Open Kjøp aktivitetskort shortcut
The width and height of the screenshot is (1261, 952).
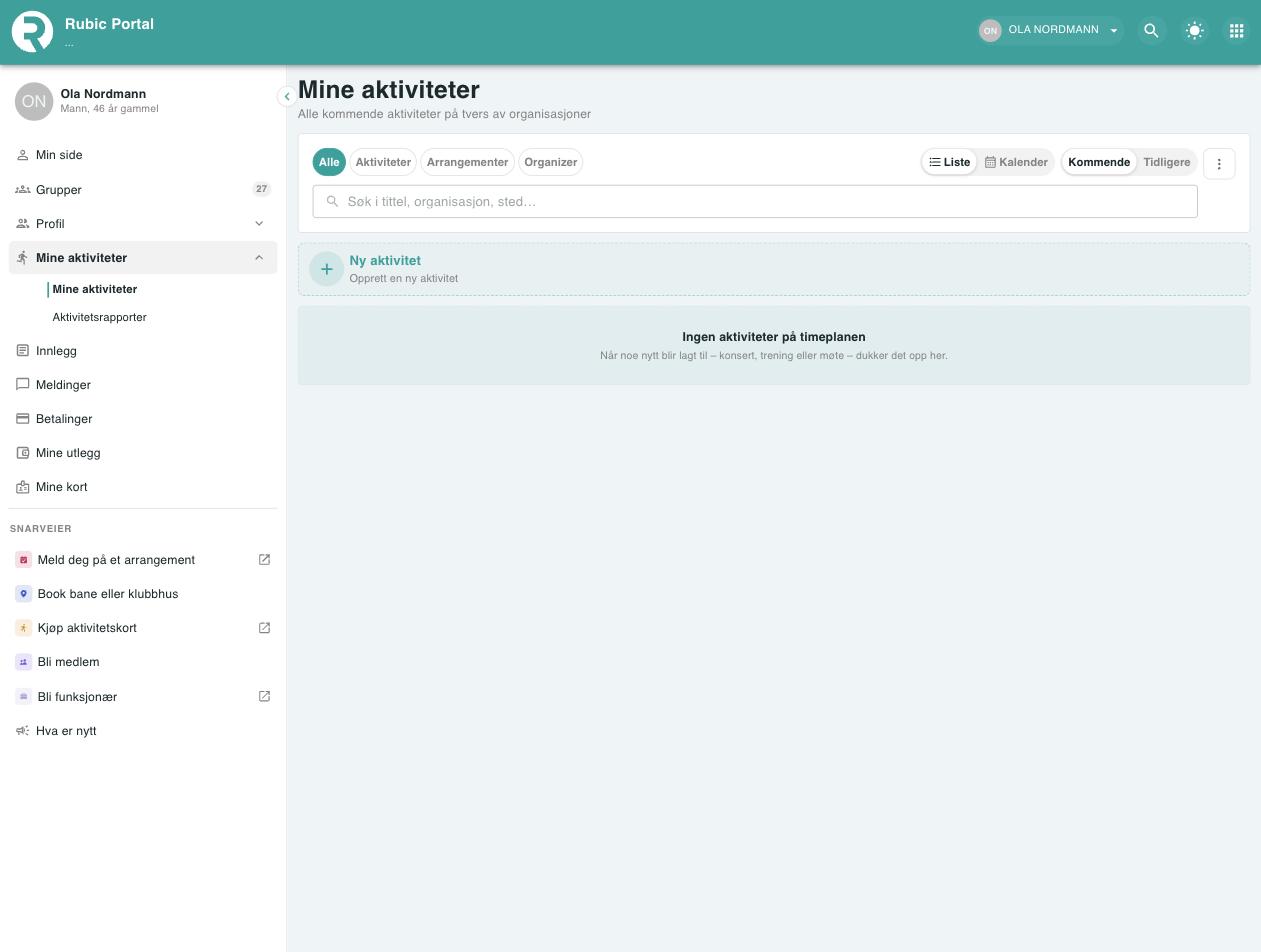pos(143,628)
